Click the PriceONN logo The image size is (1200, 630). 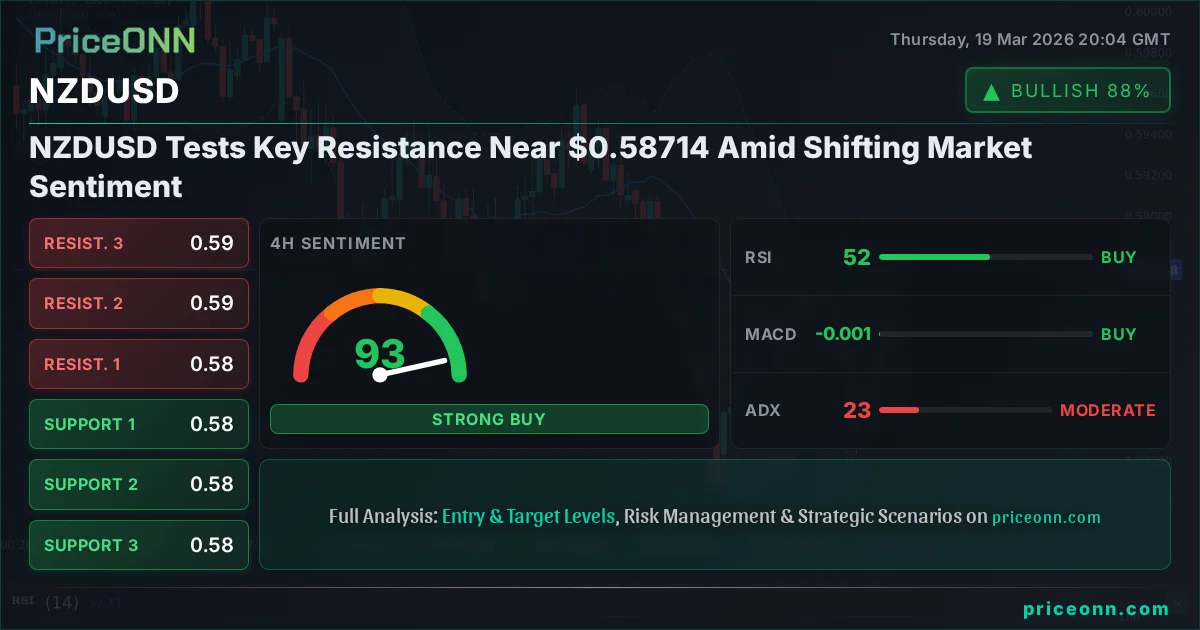pyautogui.click(x=115, y=41)
